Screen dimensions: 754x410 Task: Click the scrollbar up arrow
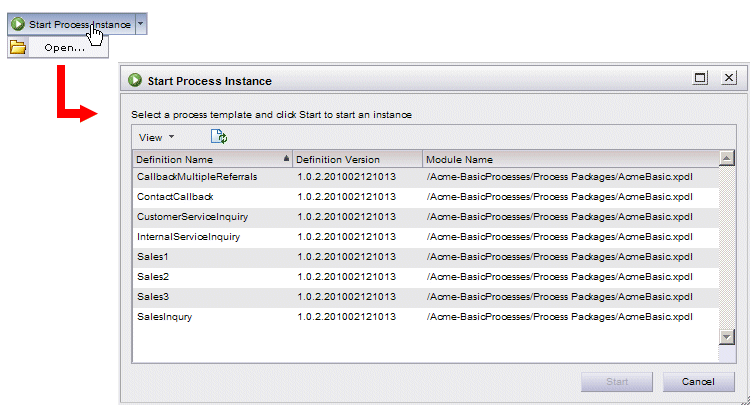pos(727,158)
